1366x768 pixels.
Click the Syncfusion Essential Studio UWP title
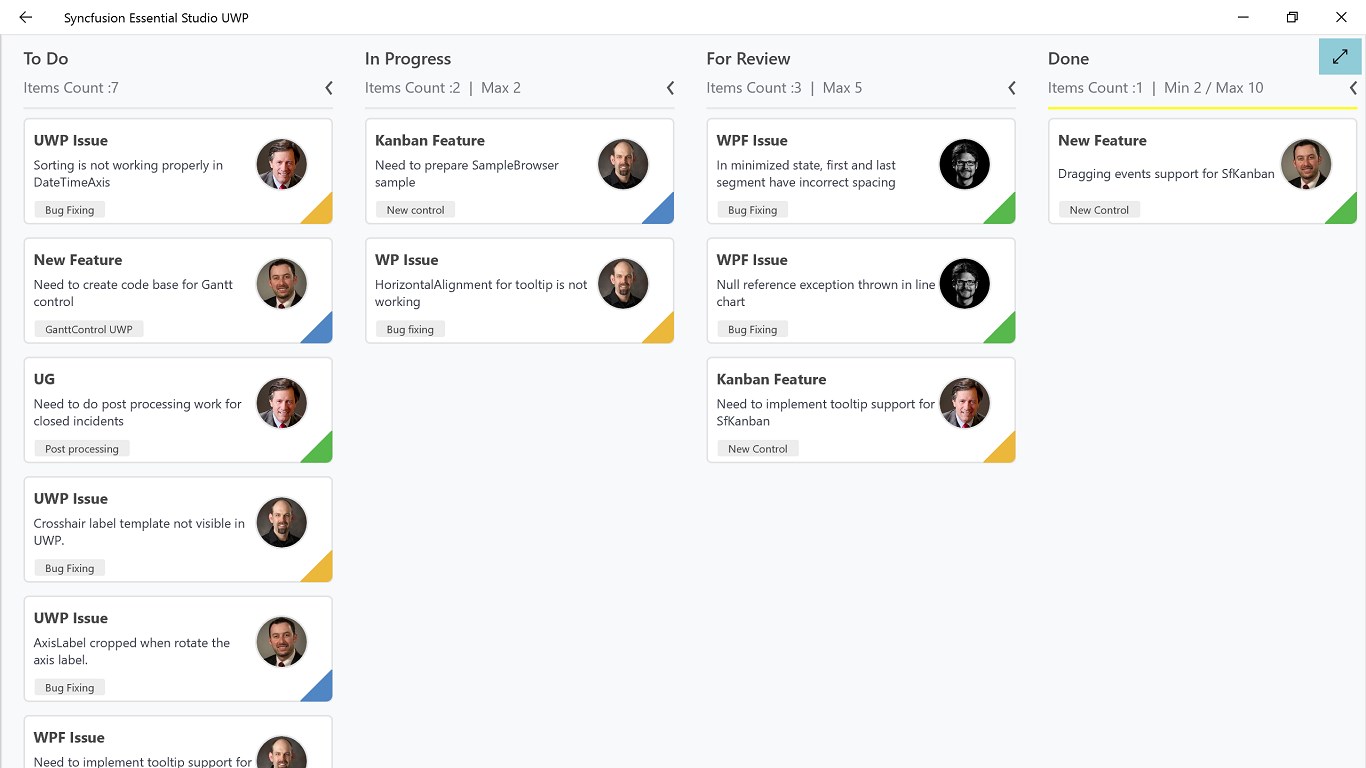[x=156, y=18]
